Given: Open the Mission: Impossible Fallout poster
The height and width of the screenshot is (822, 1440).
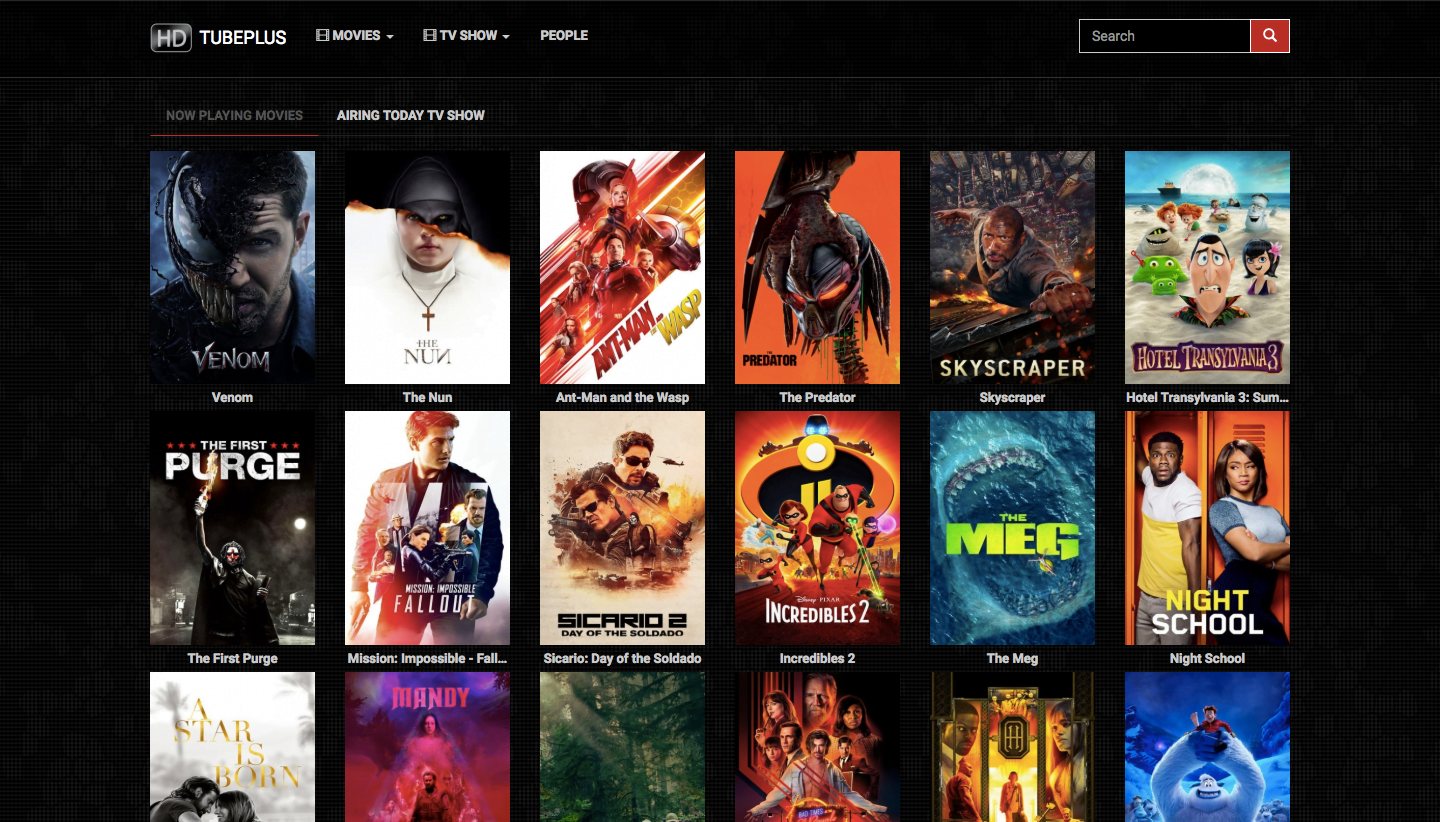Looking at the screenshot, I should [427, 528].
